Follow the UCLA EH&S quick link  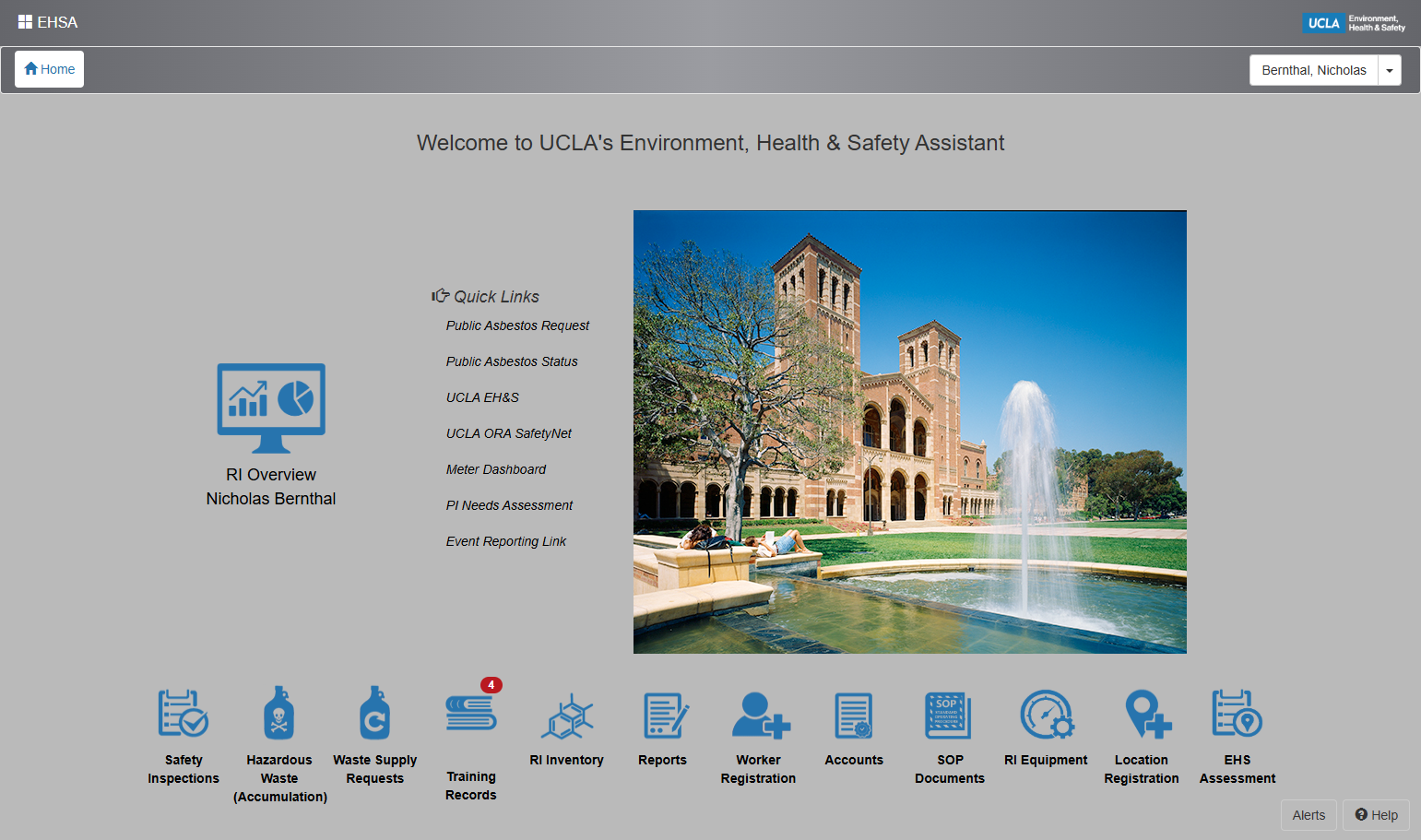pos(482,397)
